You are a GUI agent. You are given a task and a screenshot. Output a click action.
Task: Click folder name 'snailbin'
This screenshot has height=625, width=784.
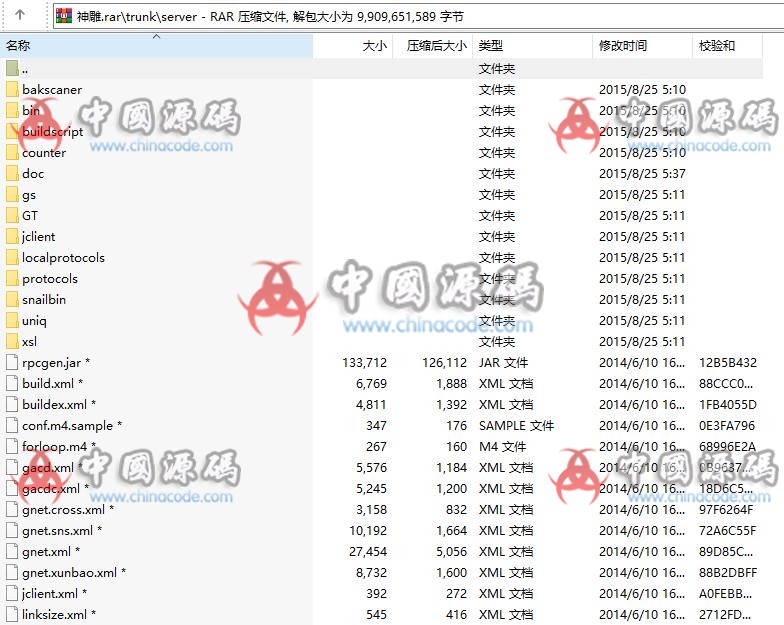(x=44, y=300)
